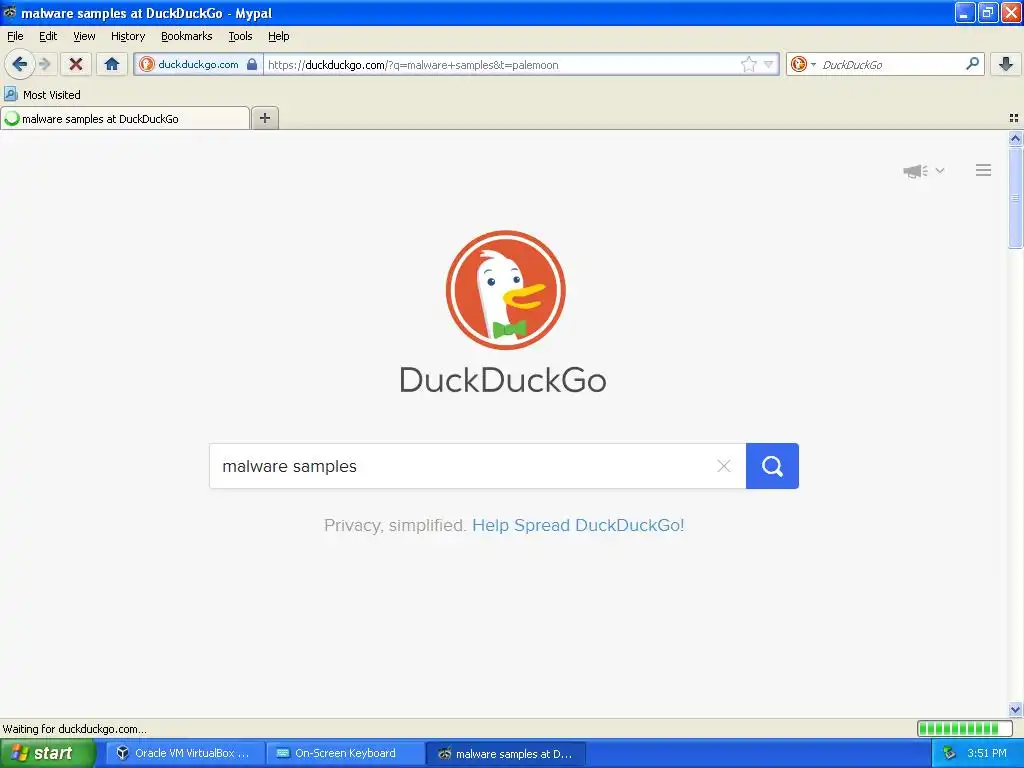Click the address bar URL field
This screenshot has height=768, width=1024.
501,65
